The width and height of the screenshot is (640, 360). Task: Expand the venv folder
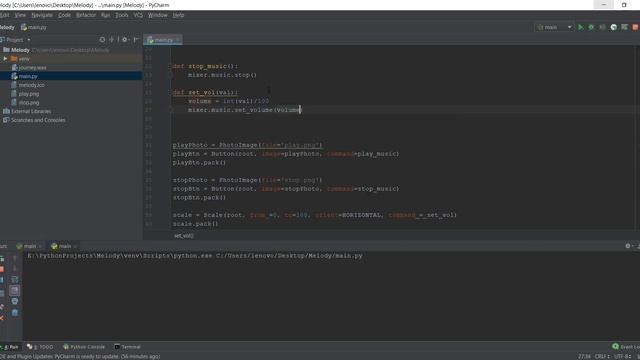click(x=5, y=59)
